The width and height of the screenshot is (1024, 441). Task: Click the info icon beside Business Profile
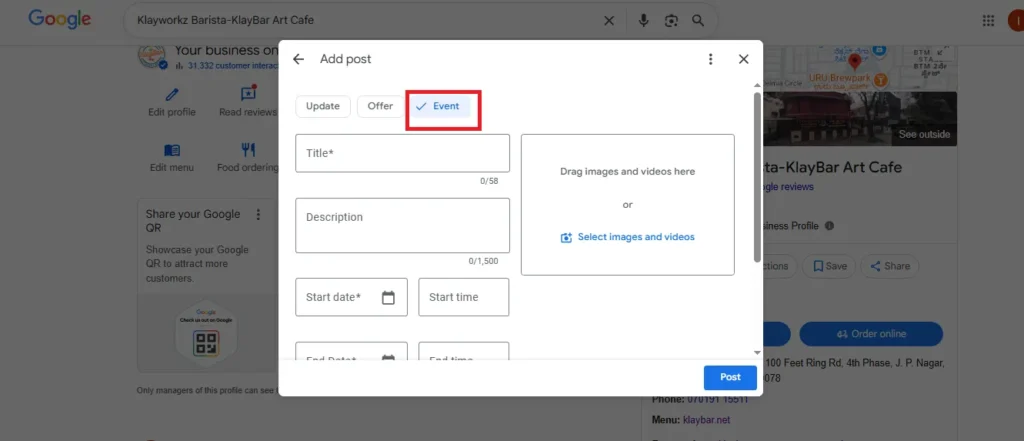coord(829,226)
